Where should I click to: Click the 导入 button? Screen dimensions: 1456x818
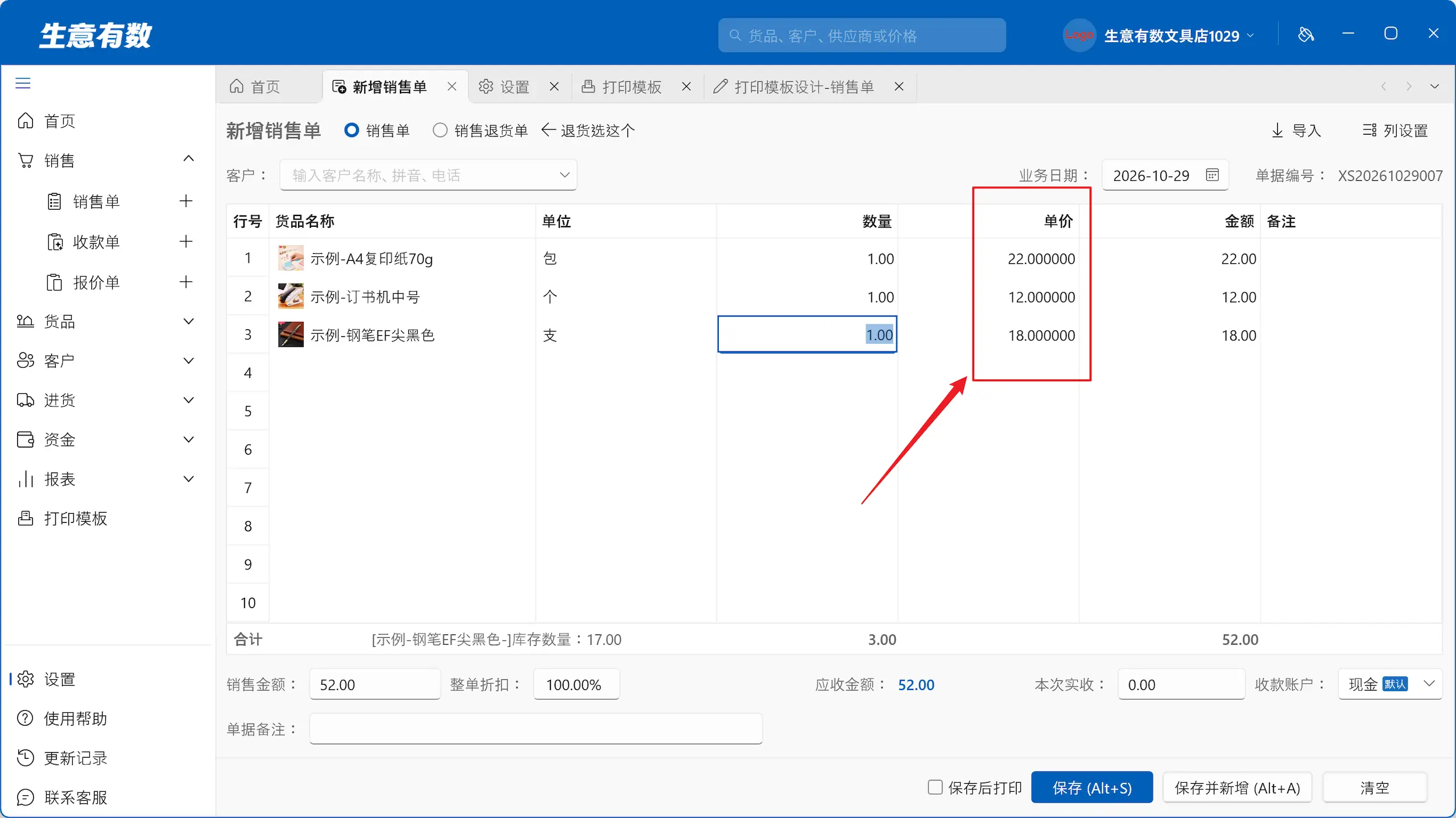click(x=1296, y=130)
